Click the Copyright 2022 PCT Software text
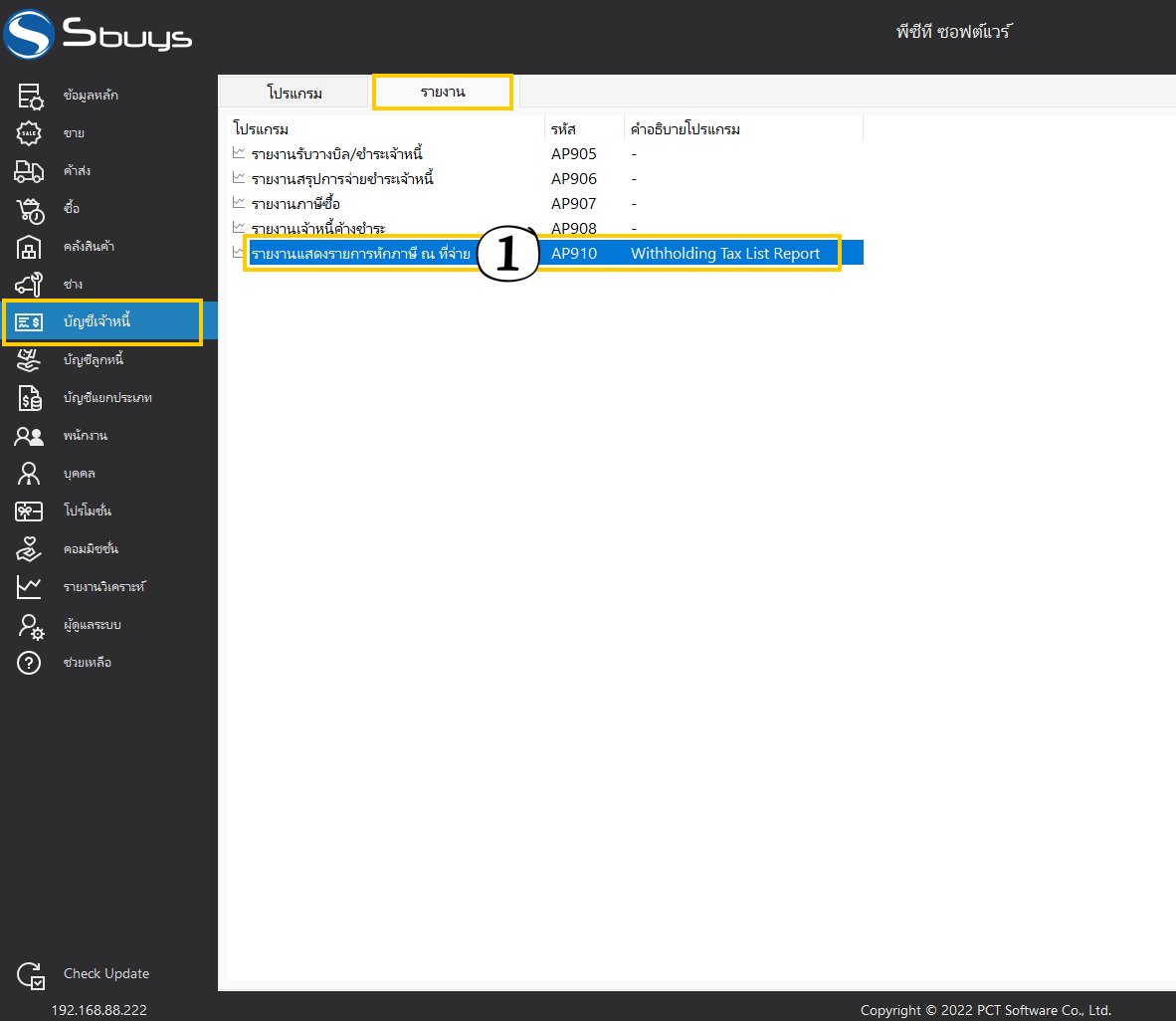Viewport: 1176px width, 1021px height. coord(986,1010)
